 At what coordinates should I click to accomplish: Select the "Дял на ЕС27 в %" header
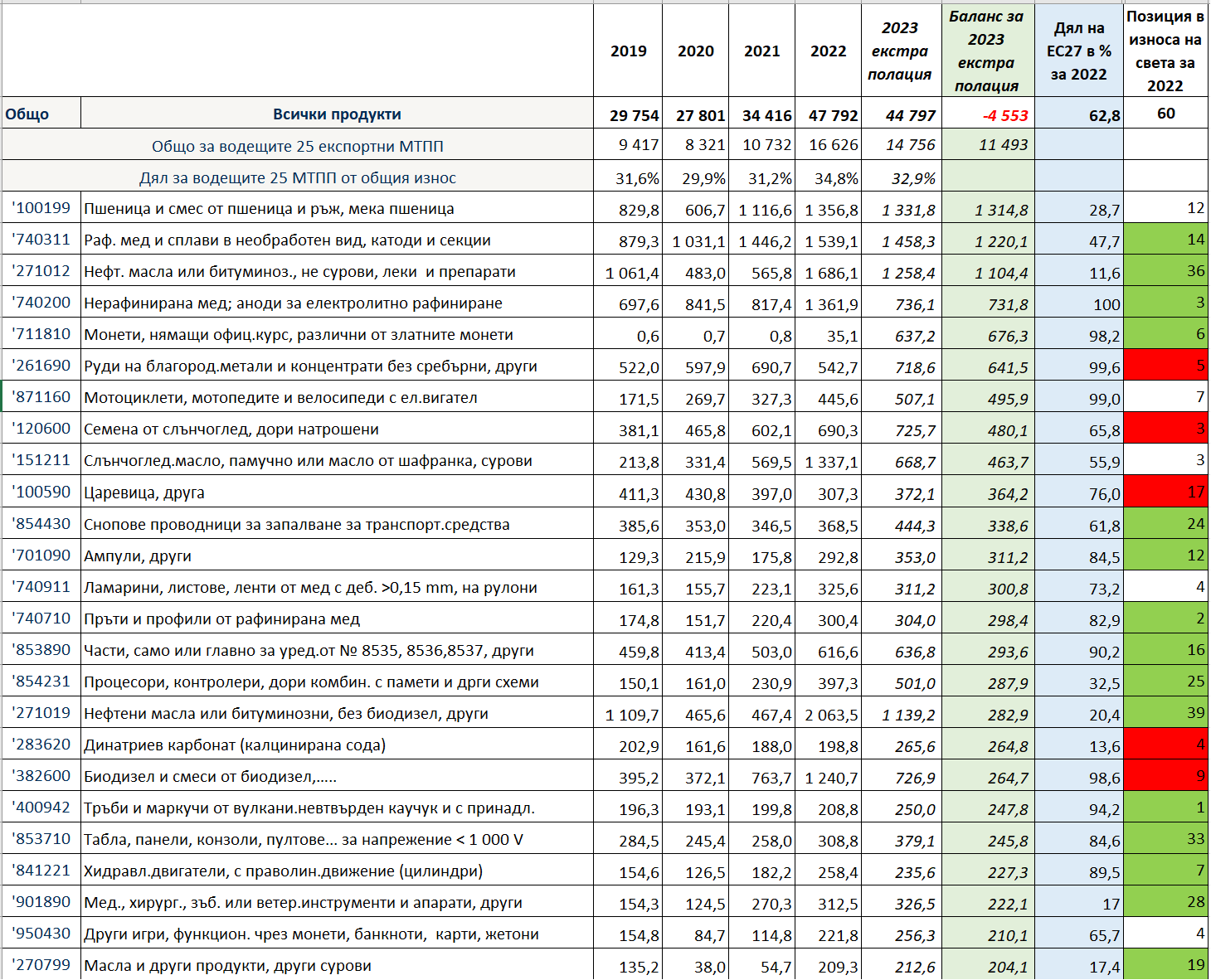[1078, 51]
